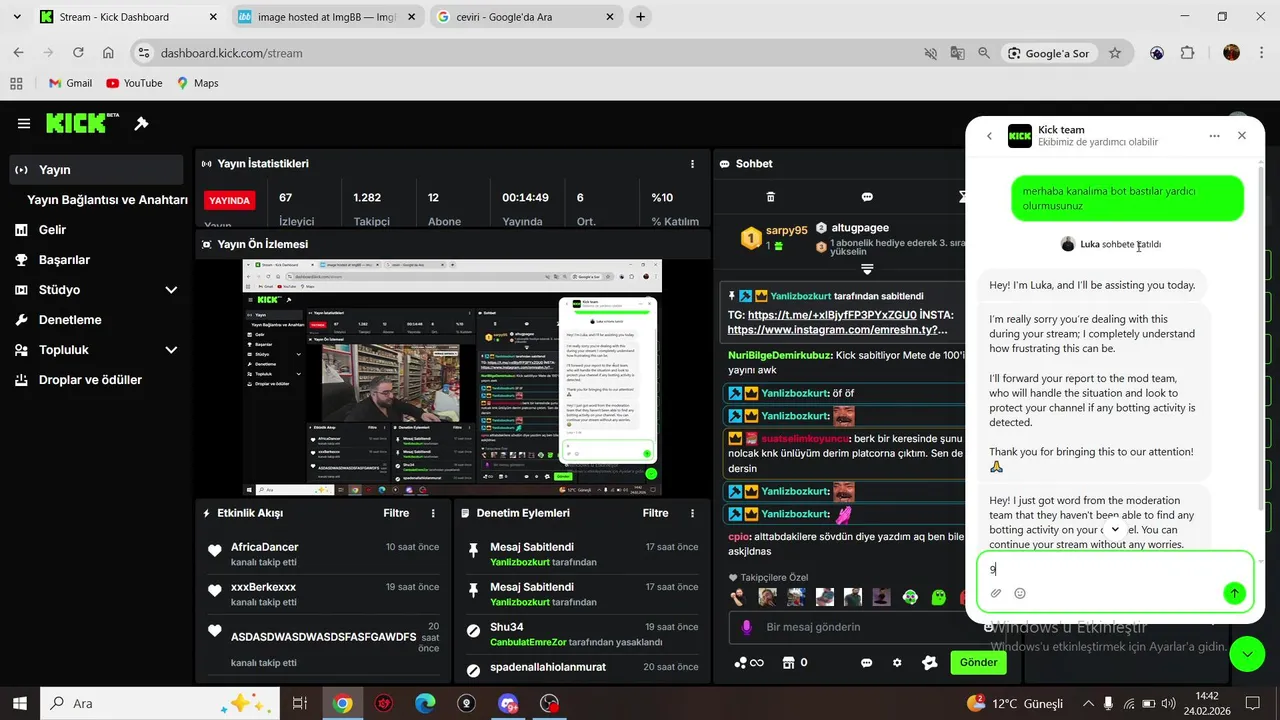This screenshot has height=720, width=1280.
Task: Click xxxBerkexxx follower entry
Action: click(x=263, y=587)
